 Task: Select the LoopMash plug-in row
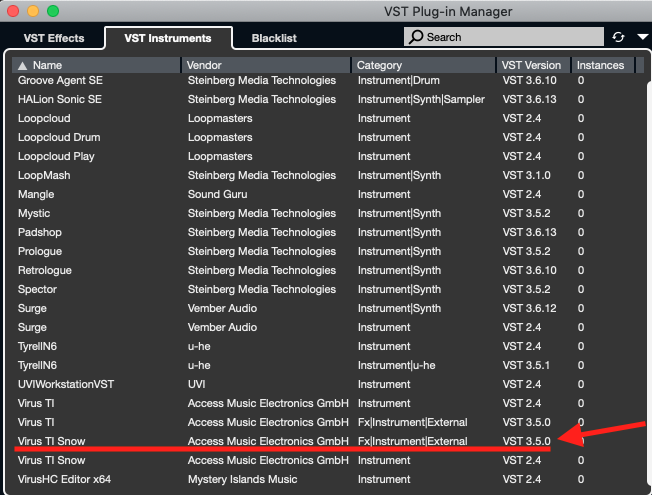328,176
